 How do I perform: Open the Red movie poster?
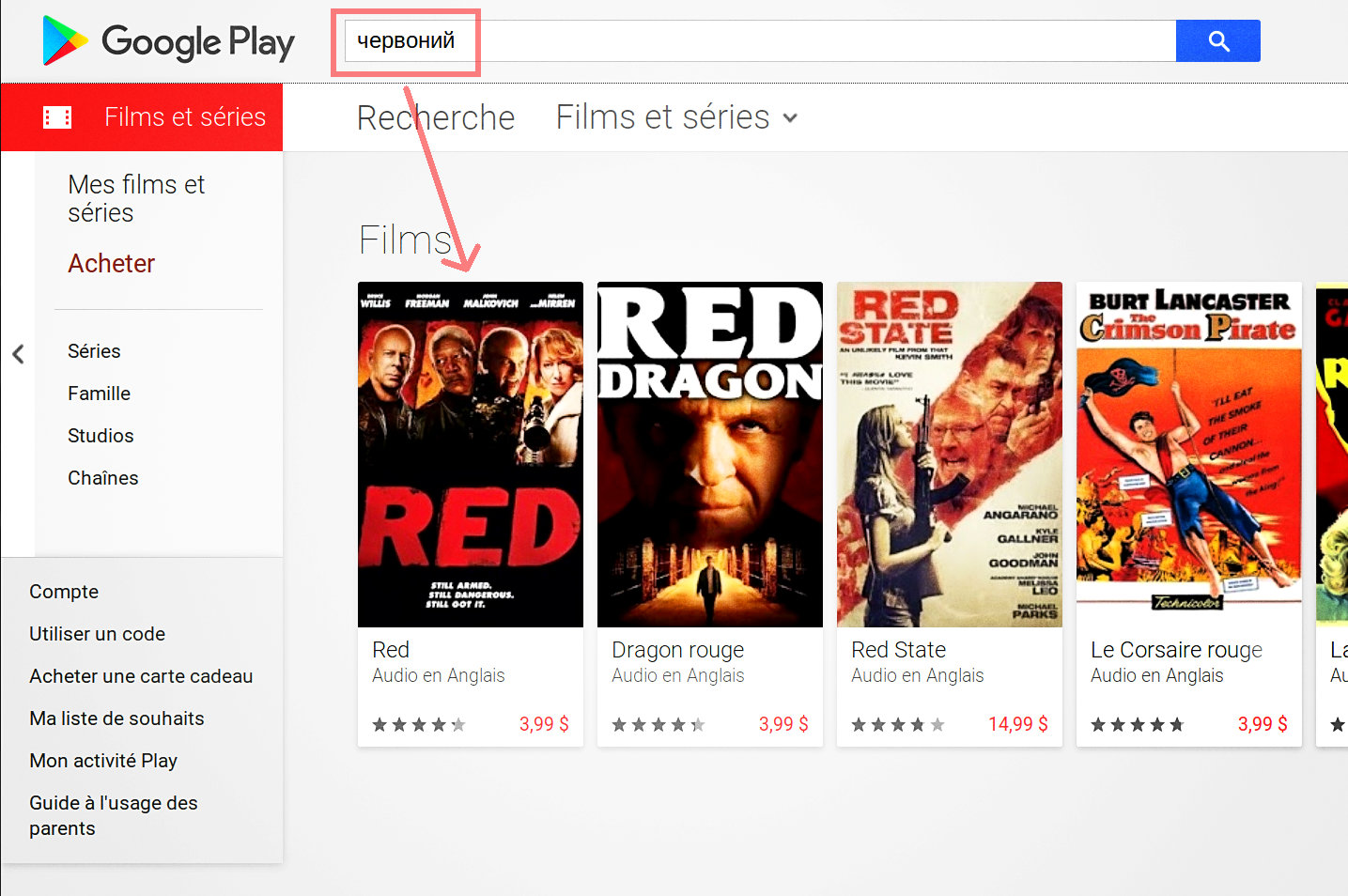471,455
